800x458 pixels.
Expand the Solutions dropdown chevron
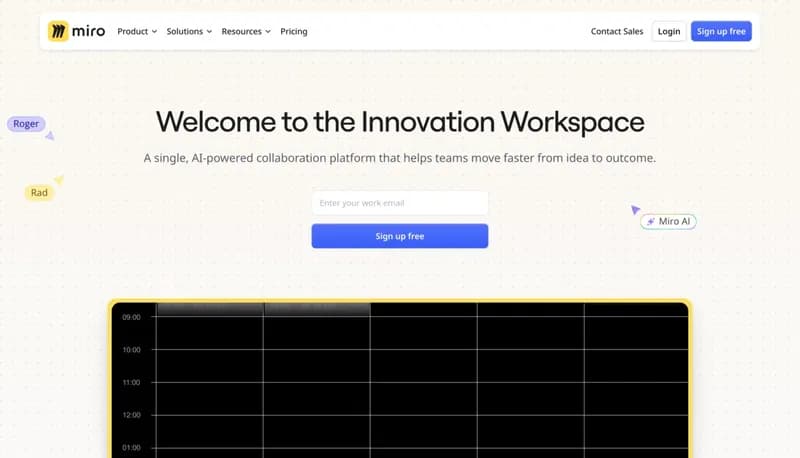point(209,32)
